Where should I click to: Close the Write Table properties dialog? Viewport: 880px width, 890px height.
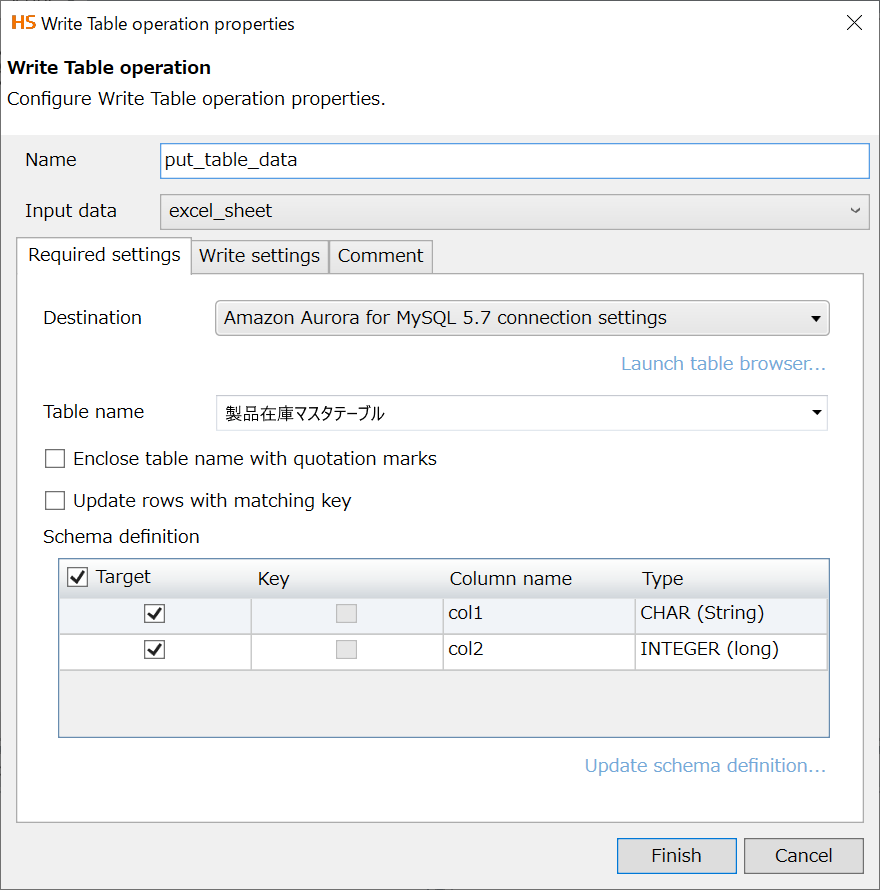coord(854,23)
